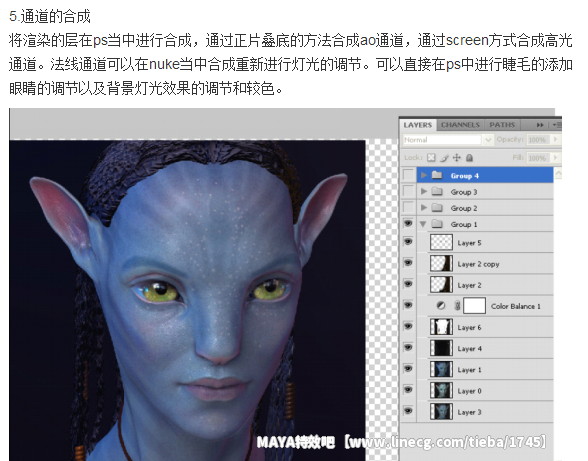
Task: Select the Group 1 layer name
Action: pyautogui.click(x=464, y=224)
